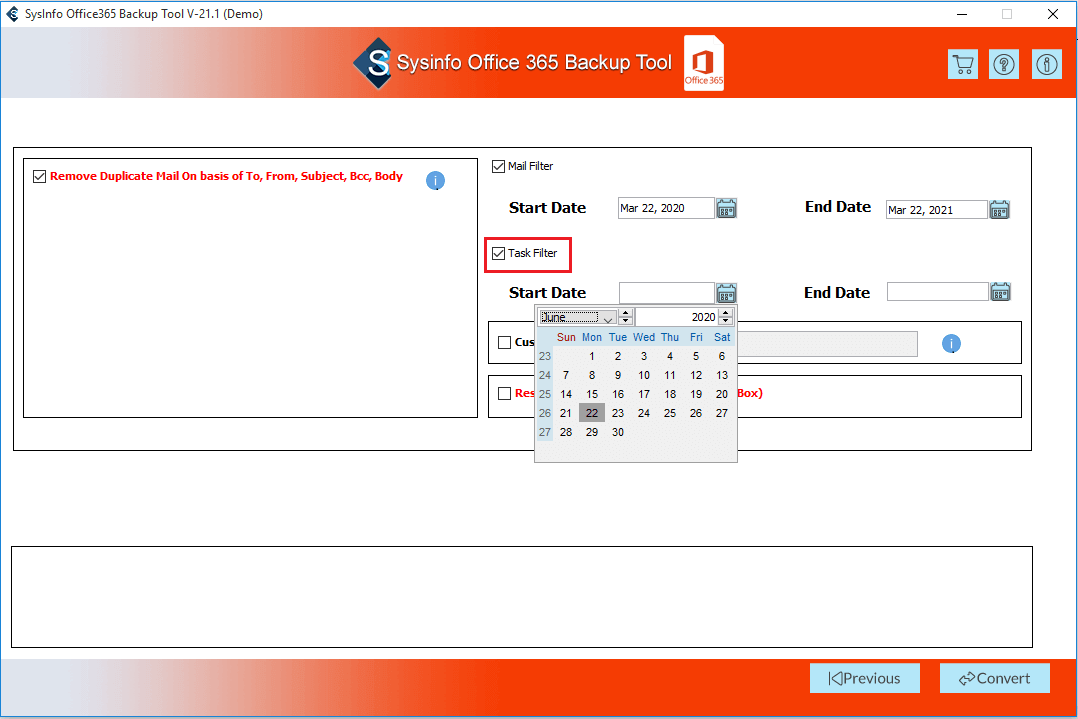The image size is (1078, 719).
Task: Step month down with spinner arrow
Action: 625,321
